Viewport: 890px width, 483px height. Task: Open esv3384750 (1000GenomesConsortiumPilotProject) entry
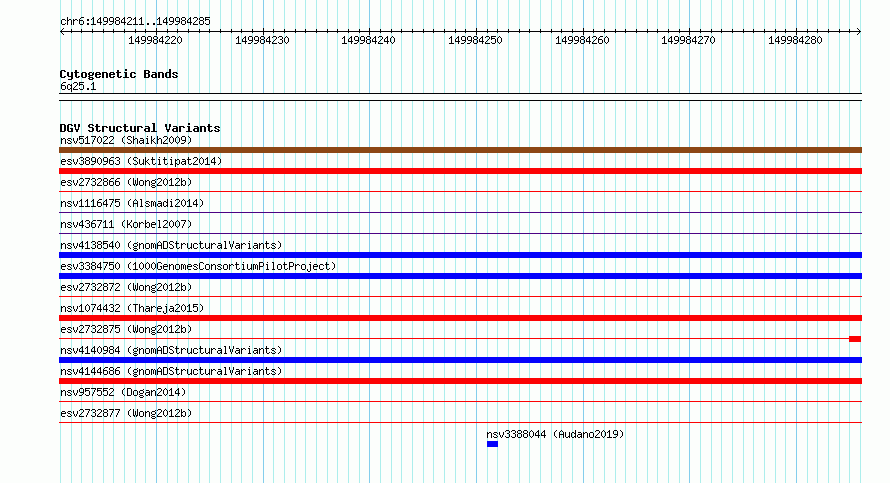pyautogui.click(x=198, y=266)
